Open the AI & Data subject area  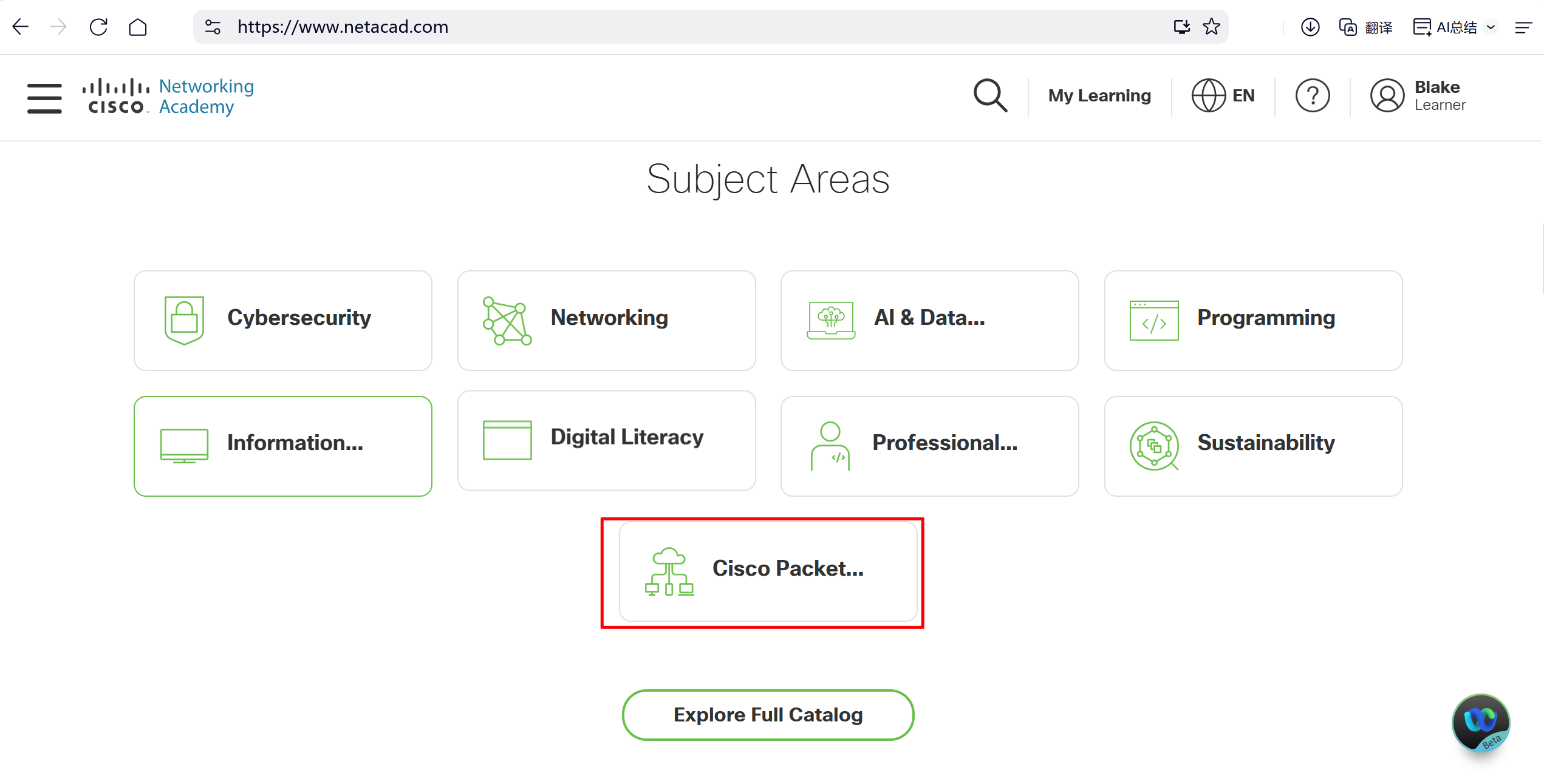click(930, 321)
